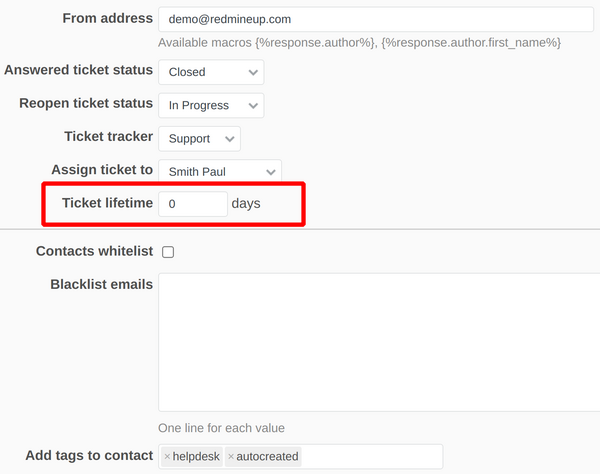600x474 pixels.
Task: Click the Assign ticket to label
Action: coord(102,170)
